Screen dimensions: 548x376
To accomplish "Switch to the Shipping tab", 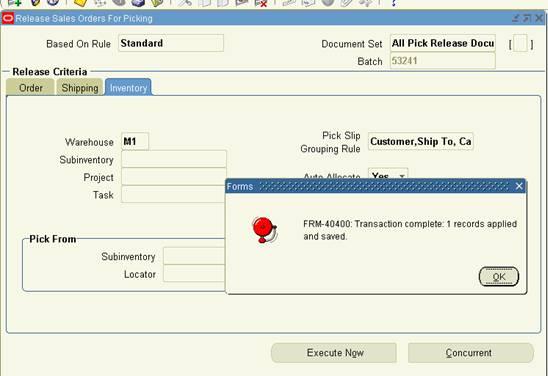I will (80, 87).
